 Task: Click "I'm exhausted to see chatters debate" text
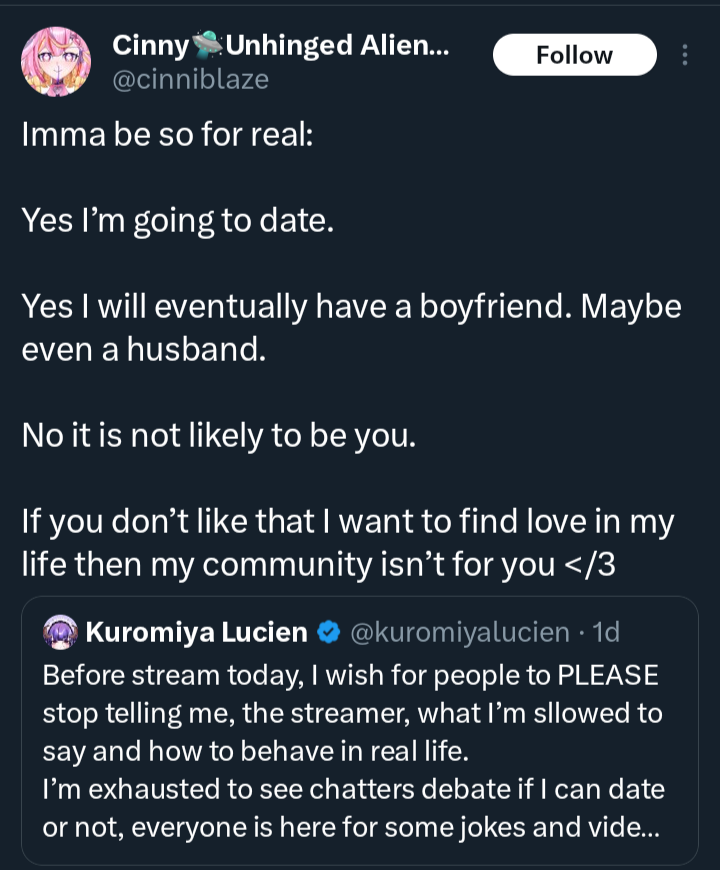(300, 790)
